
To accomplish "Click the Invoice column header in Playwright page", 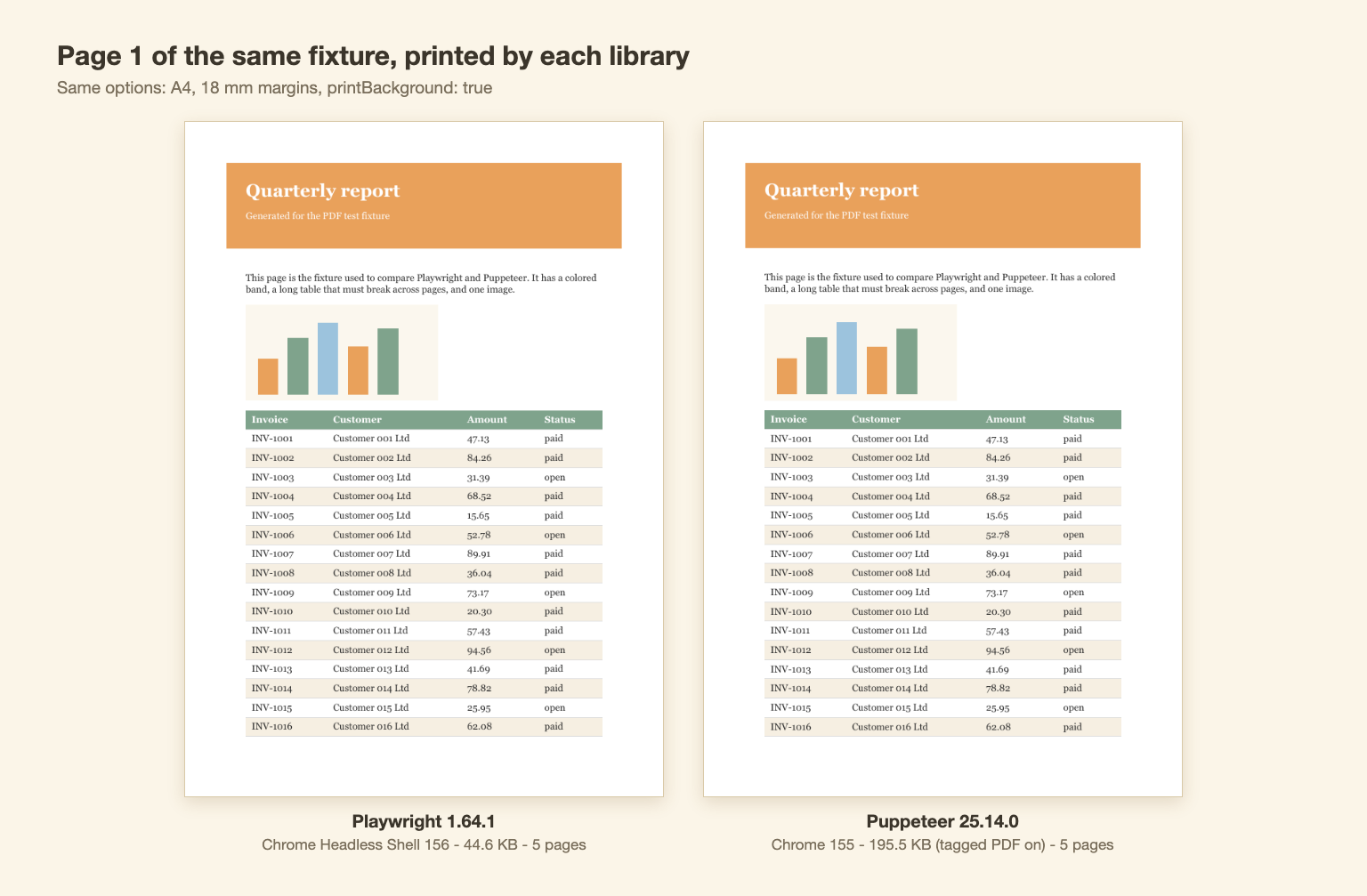I will click(x=270, y=419).
